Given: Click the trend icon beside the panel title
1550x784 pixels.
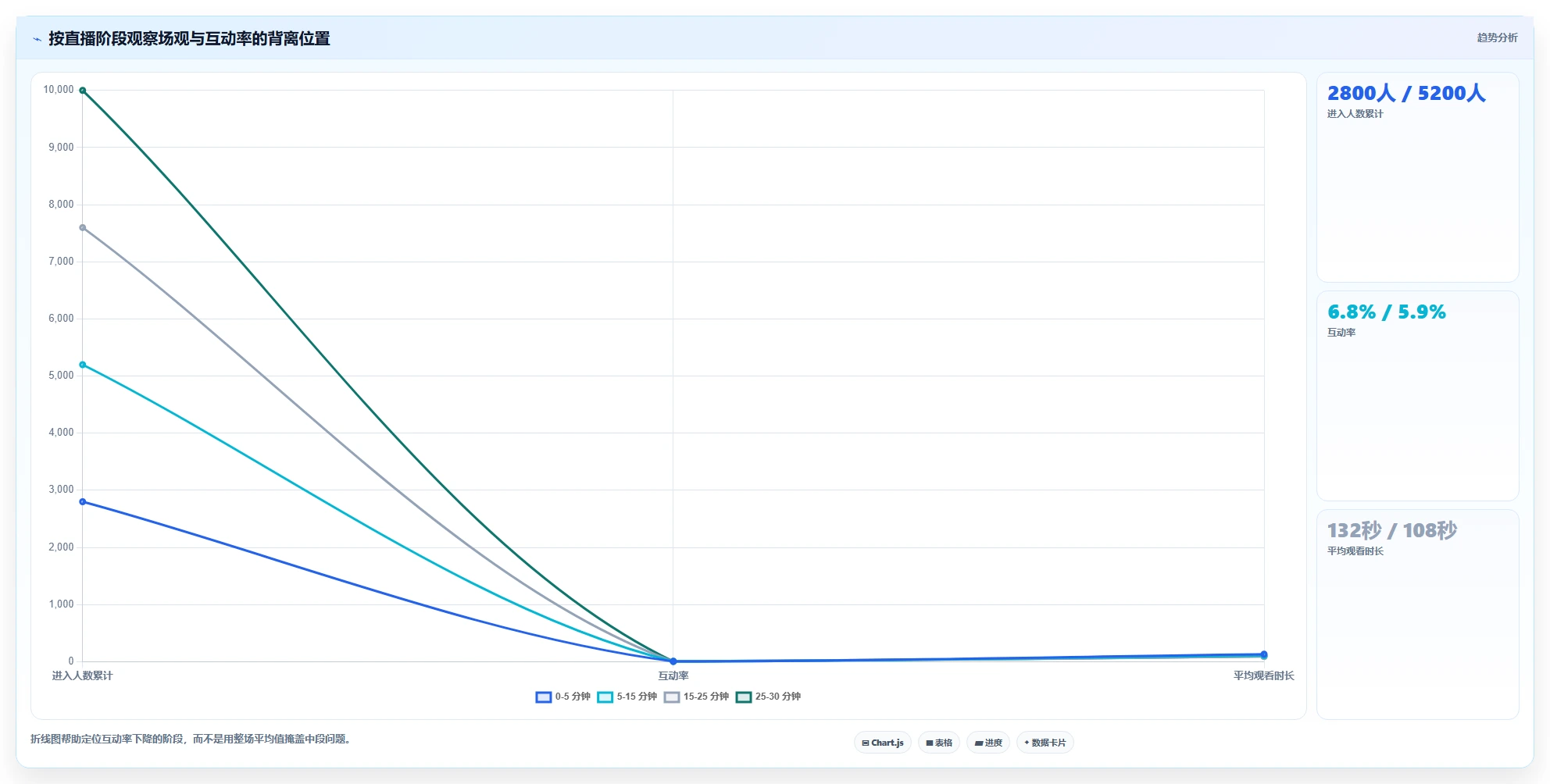Looking at the screenshot, I should point(37,39).
